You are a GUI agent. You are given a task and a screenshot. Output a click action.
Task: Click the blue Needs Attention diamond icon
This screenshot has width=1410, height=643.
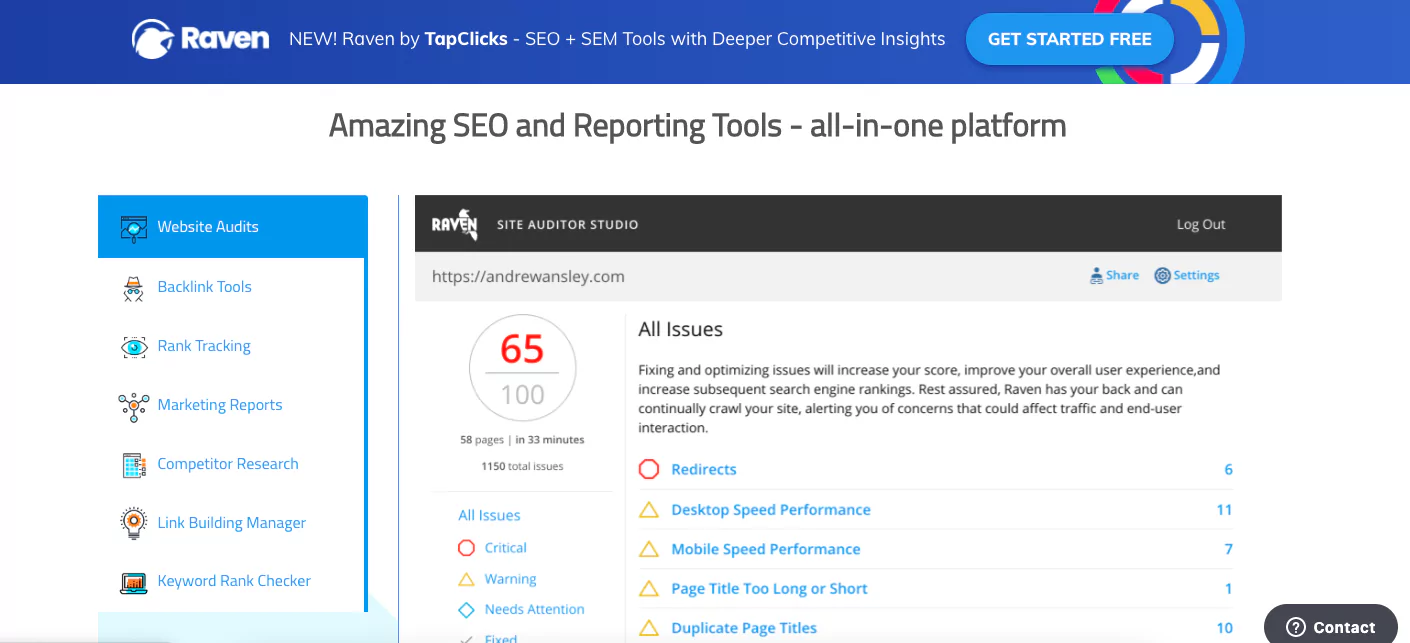(466, 610)
